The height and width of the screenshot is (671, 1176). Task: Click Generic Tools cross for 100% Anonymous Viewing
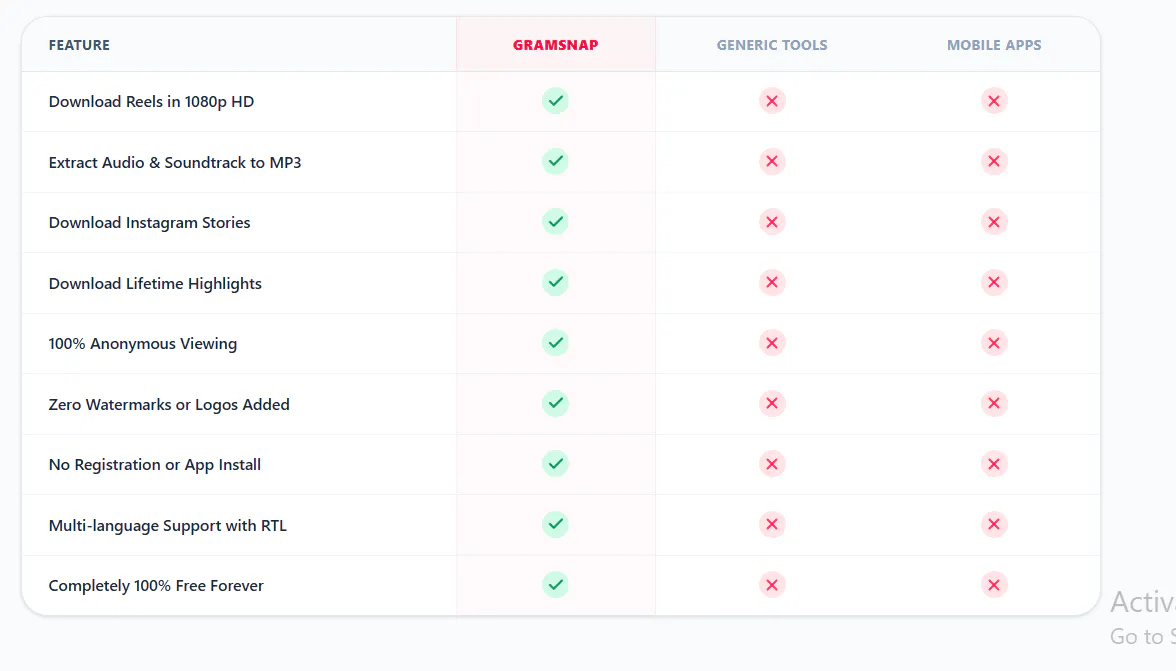tap(772, 343)
